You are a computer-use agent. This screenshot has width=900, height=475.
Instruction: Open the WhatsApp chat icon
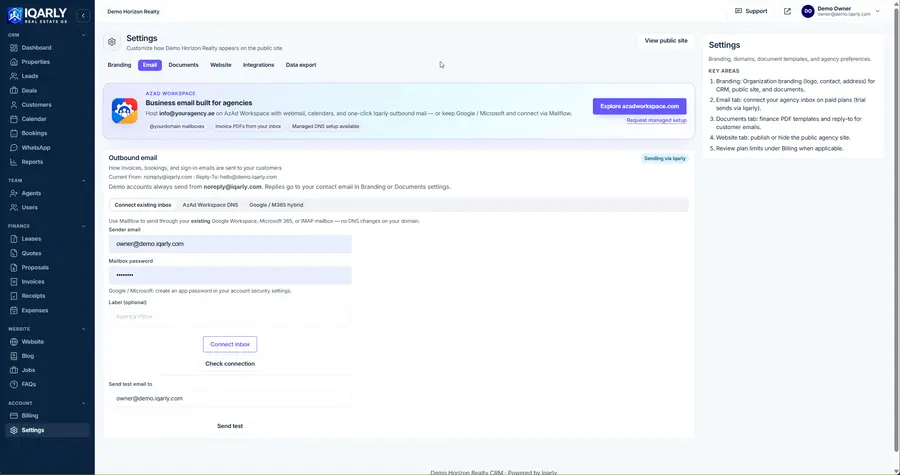(14, 147)
